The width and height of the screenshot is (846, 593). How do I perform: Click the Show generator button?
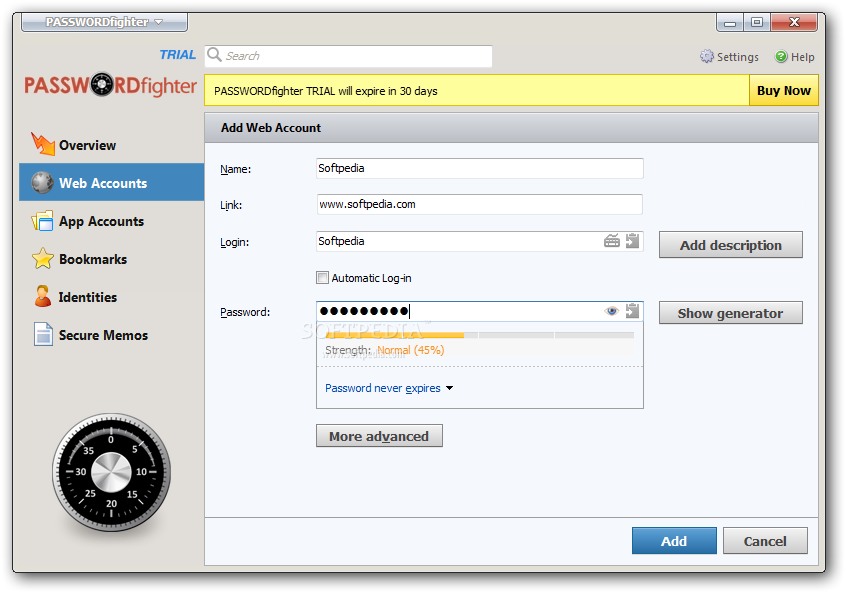click(x=731, y=313)
